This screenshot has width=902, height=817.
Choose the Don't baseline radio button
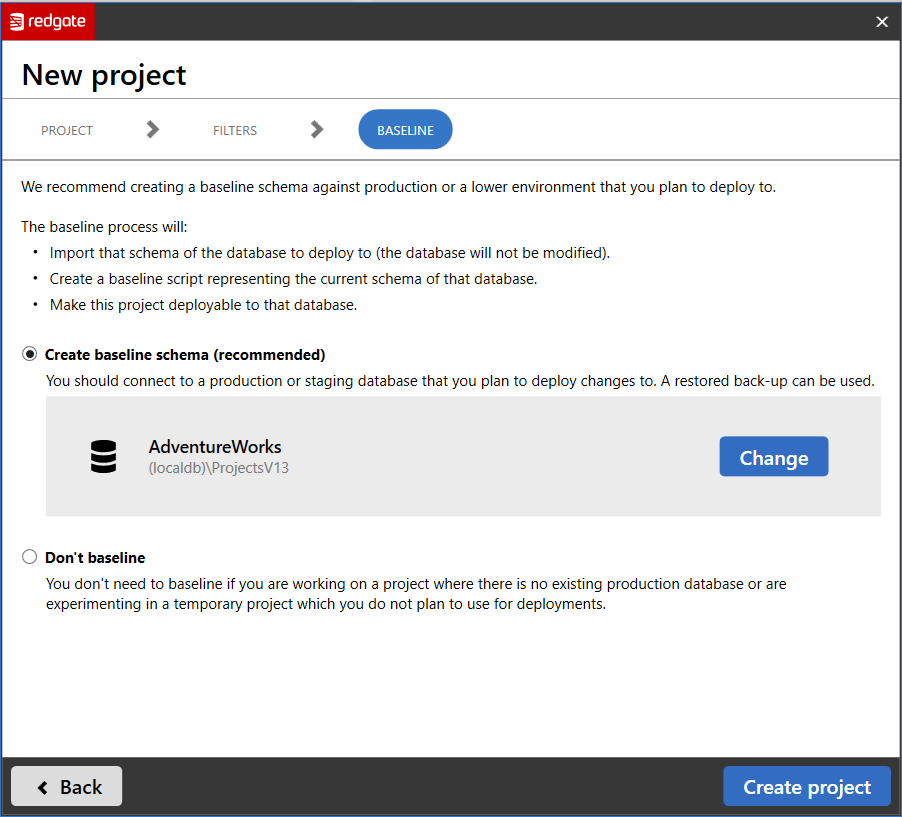tap(30, 557)
